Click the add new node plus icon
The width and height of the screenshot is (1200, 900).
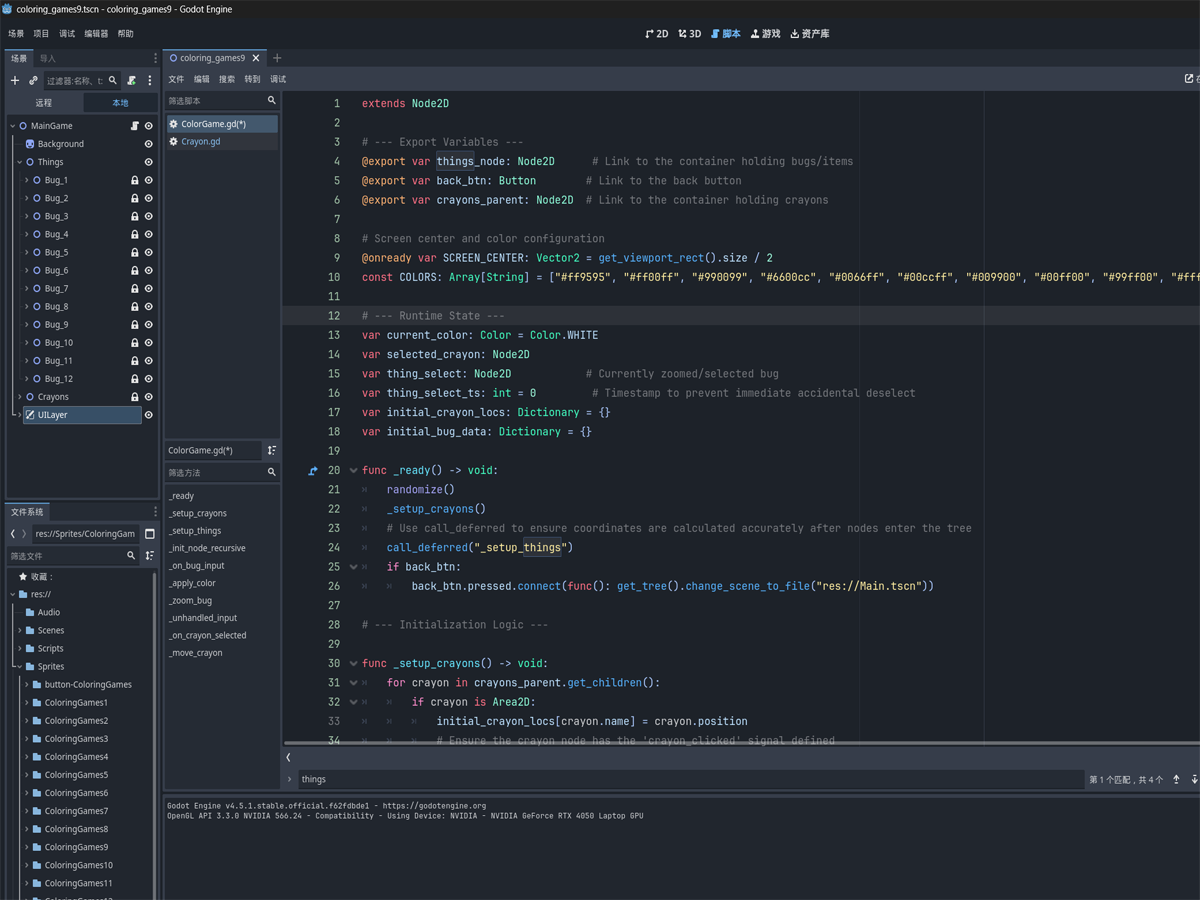pos(15,81)
